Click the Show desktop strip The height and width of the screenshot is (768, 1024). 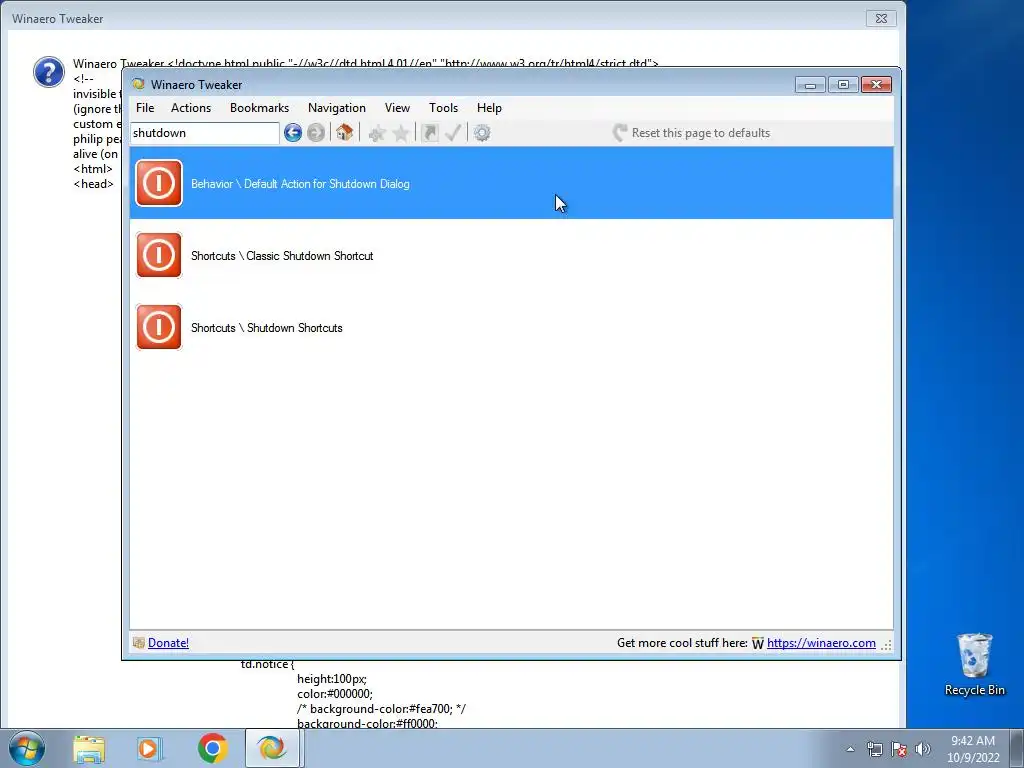(1017, 749)
